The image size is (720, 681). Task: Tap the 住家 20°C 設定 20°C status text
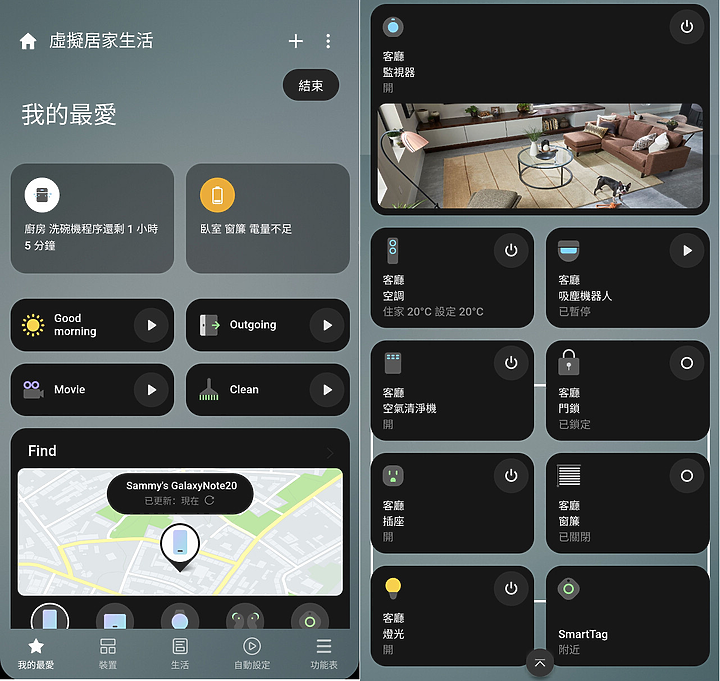click(x=433, y=312)
